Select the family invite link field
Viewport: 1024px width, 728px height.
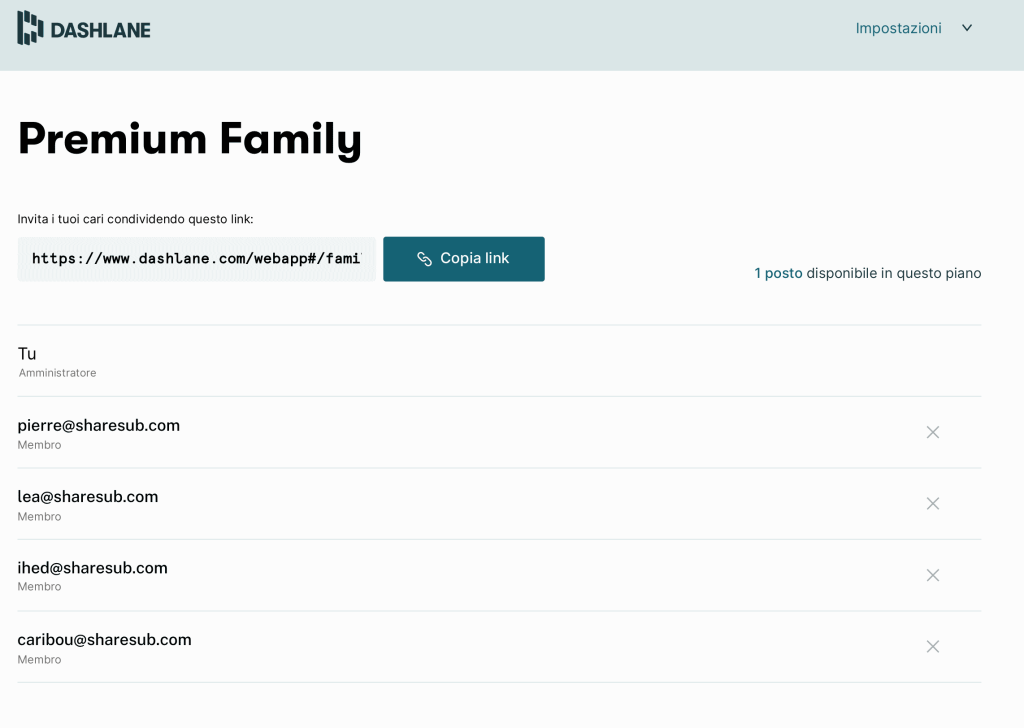[197, 259]
